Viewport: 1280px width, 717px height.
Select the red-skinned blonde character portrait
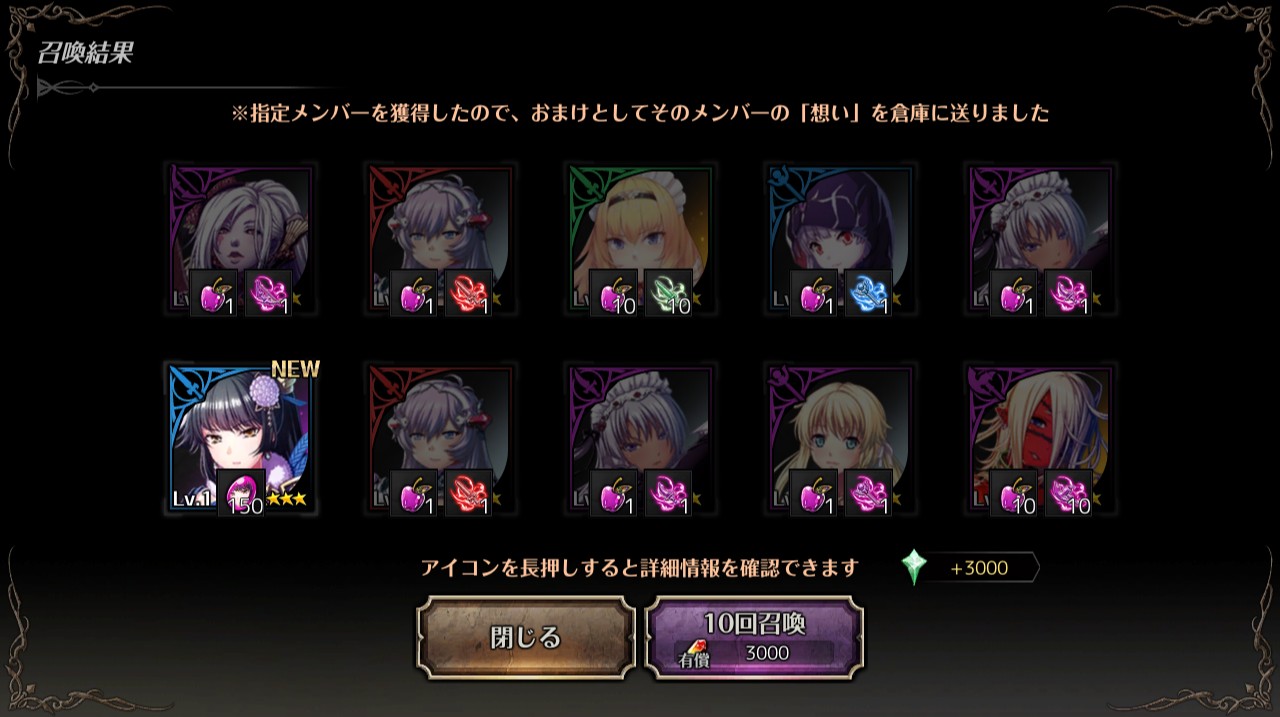point(1041,440)
